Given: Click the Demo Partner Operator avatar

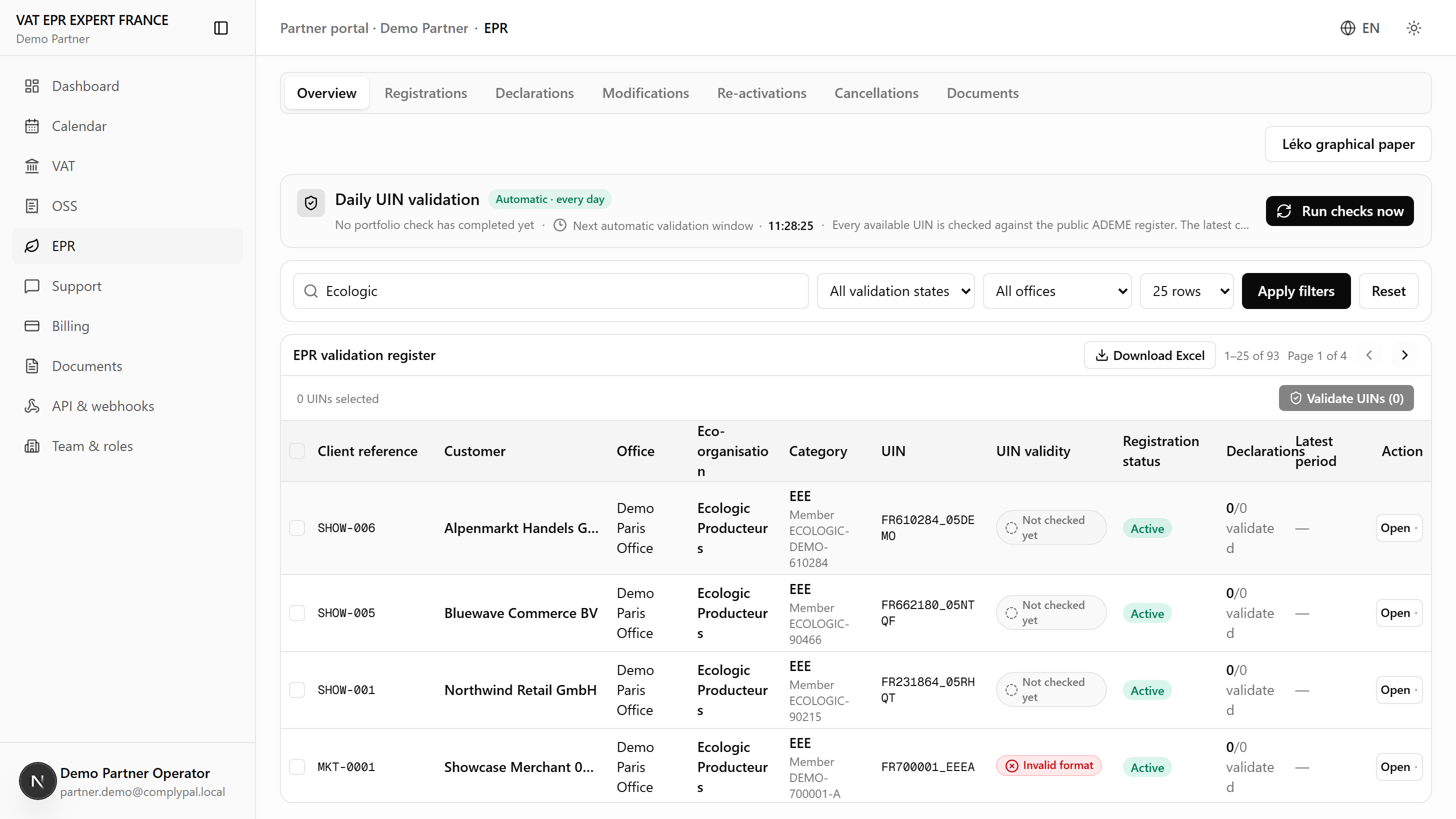Looking at the screenshot, I should pyautogui.click(x=37, y=781).
